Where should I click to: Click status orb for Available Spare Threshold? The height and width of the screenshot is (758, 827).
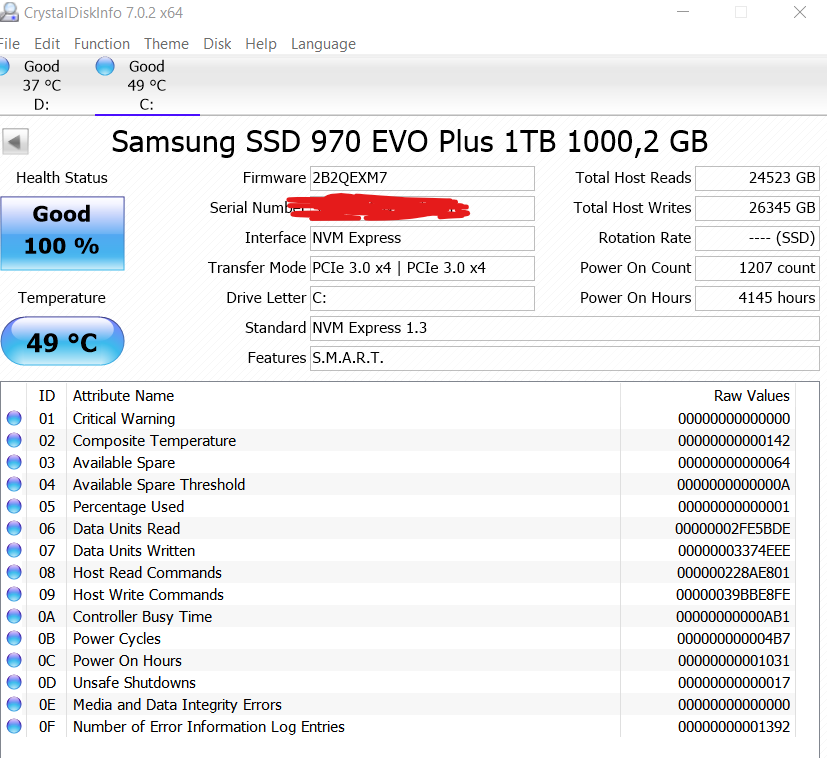(x=14, y=484)
